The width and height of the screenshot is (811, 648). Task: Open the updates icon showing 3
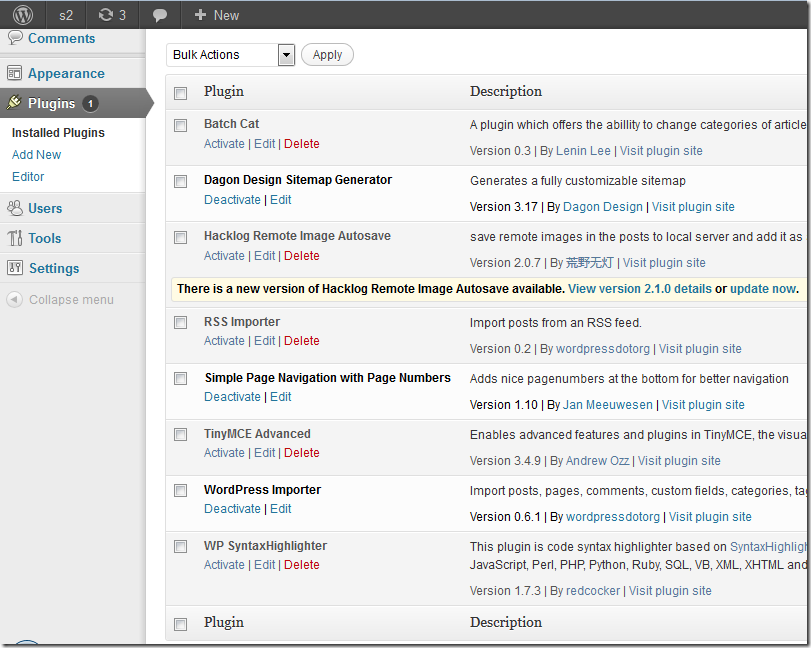coord(112,15)
